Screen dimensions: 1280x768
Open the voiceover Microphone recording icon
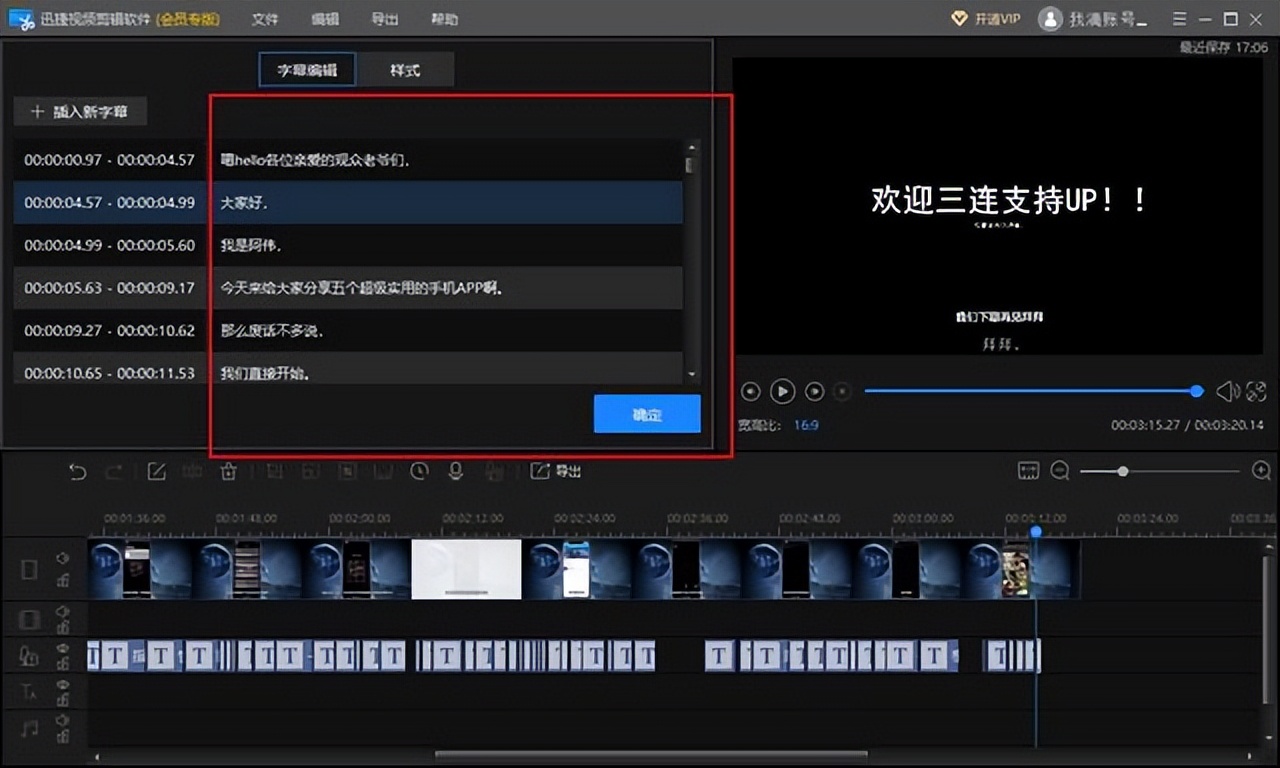click(x=456, y=471)
